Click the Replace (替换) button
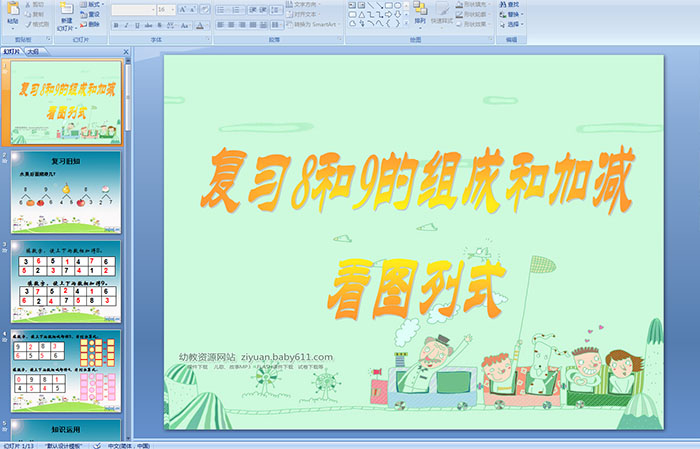The width and height of the screenshot is (700, 449). 513,15
